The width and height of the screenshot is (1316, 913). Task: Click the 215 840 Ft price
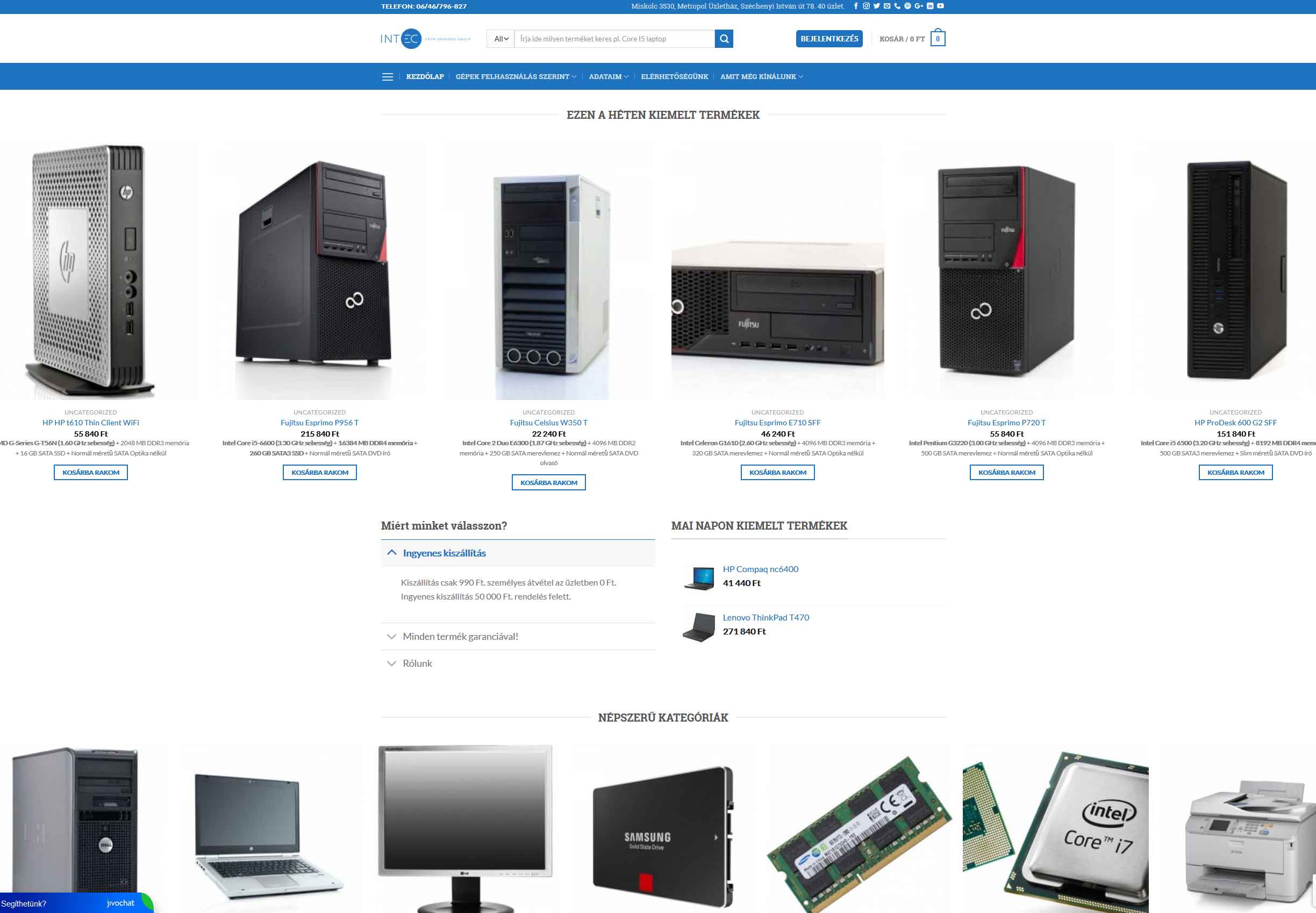click(320, 433)
